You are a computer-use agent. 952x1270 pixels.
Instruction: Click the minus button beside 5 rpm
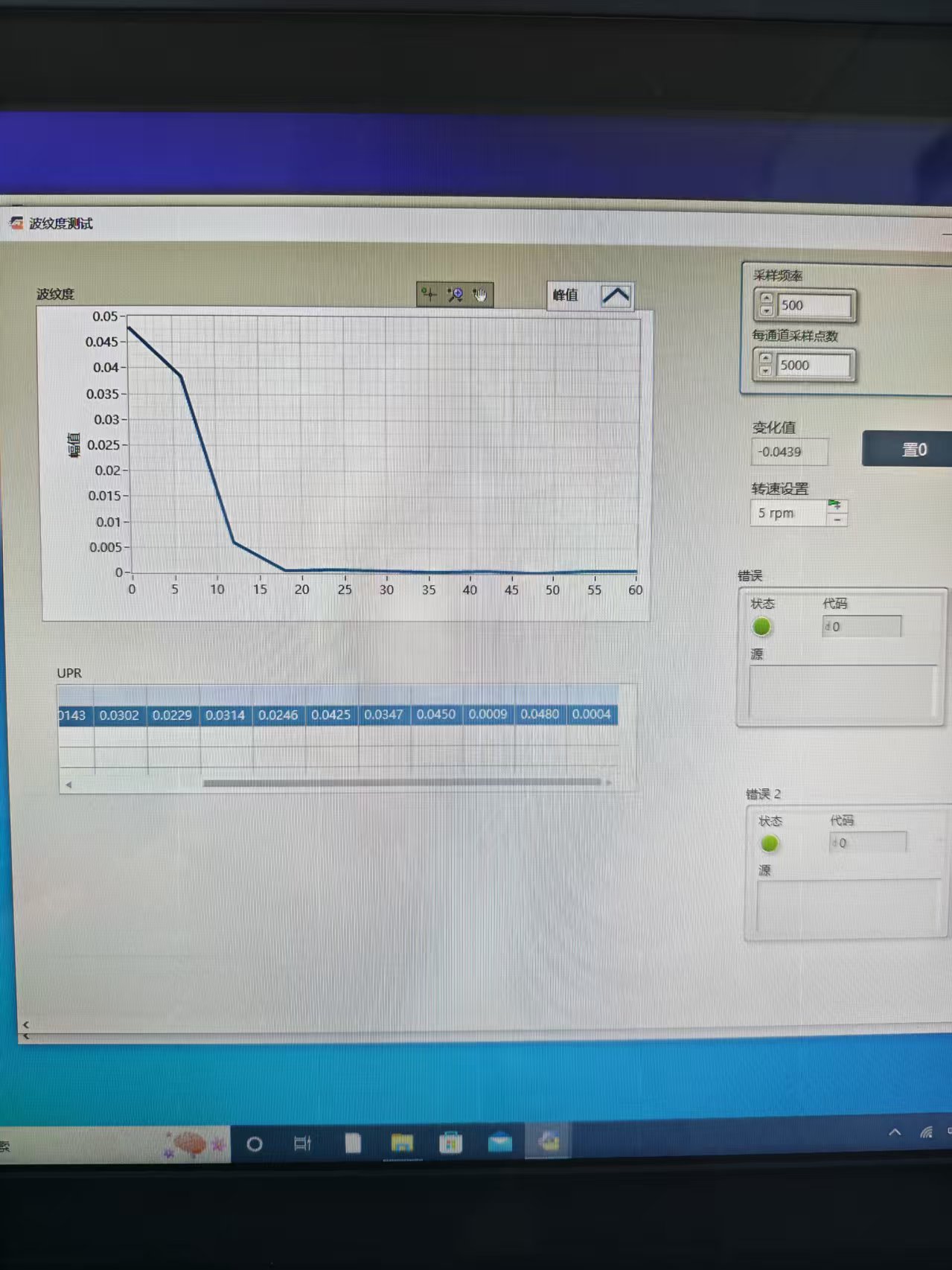[x=837, y=520]
